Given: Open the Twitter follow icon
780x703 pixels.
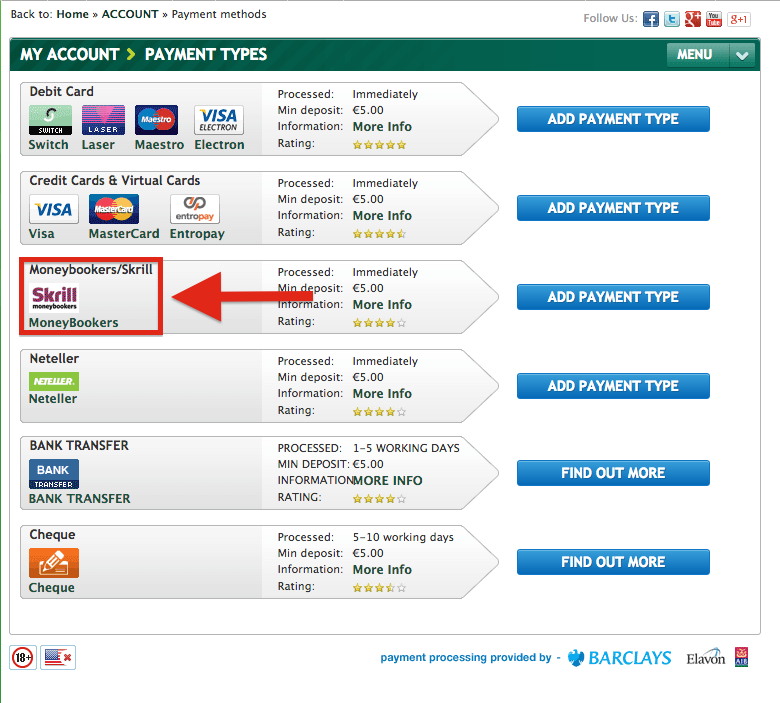Looking at the screenshot, I should click(672, 19).
